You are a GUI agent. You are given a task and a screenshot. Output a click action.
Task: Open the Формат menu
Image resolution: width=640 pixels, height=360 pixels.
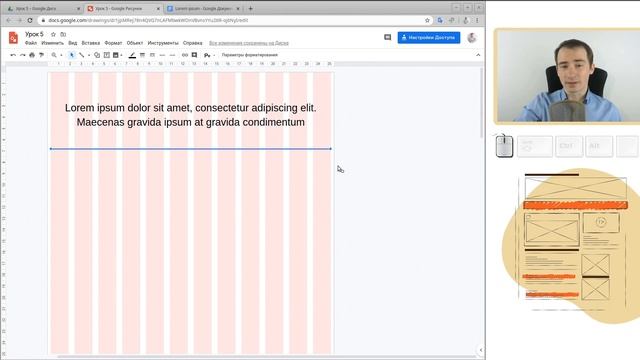[x=113, y=43]
